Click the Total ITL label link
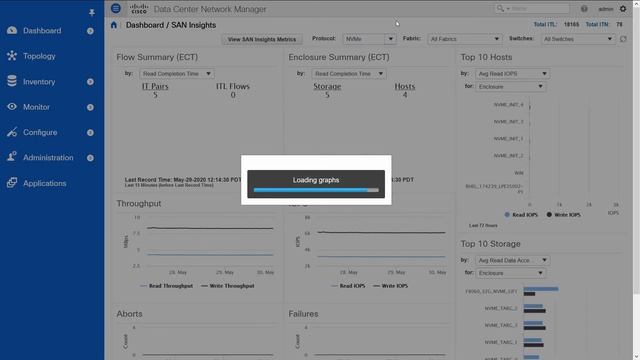 (x=545, y=24)
